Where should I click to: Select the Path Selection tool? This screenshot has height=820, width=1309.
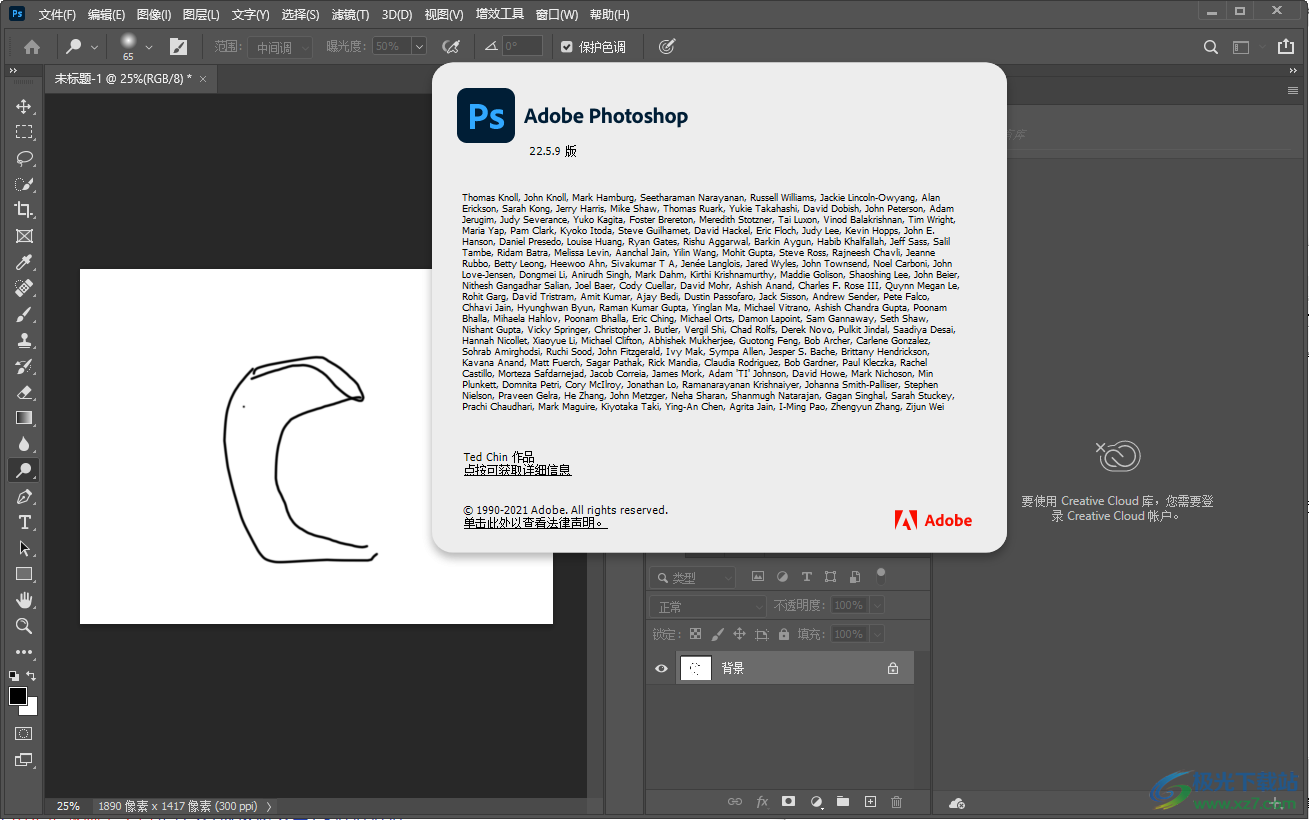click(x=24, y=548)
